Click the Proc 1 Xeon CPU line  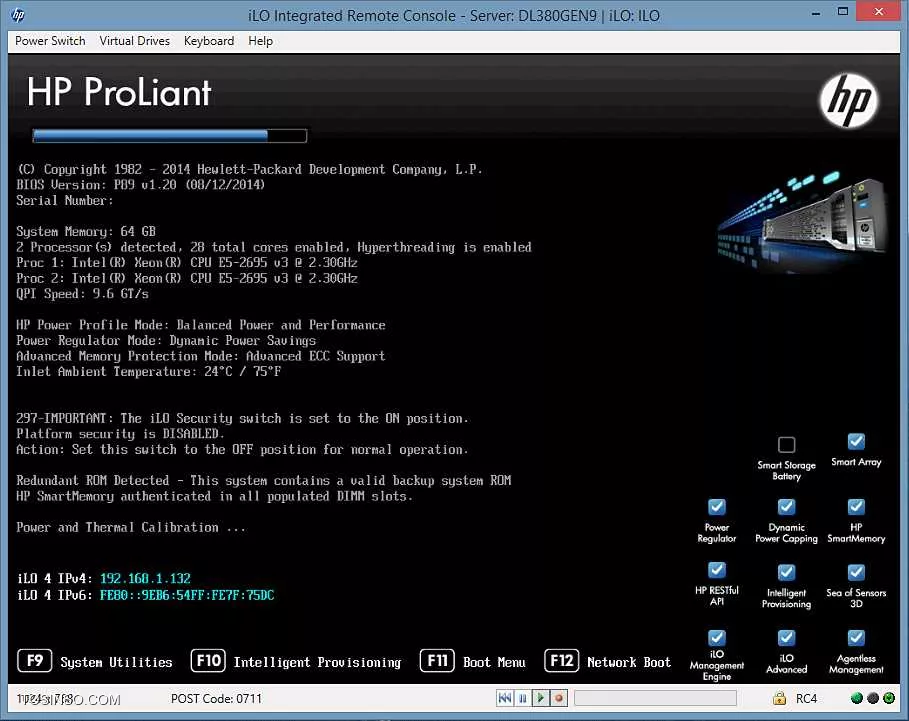coord(187,263)
